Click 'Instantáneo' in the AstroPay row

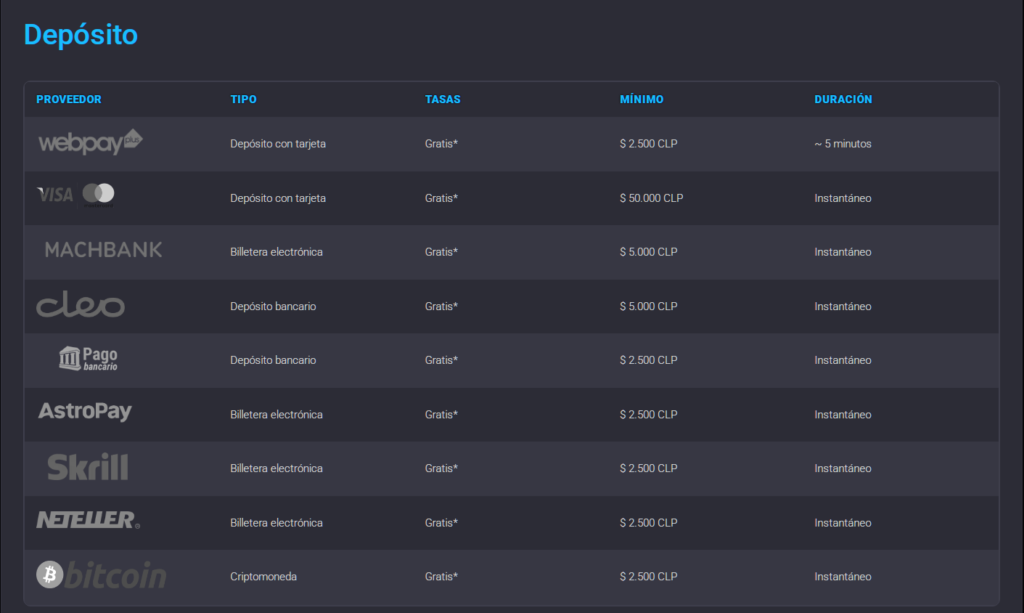click(x=842, y=415)
